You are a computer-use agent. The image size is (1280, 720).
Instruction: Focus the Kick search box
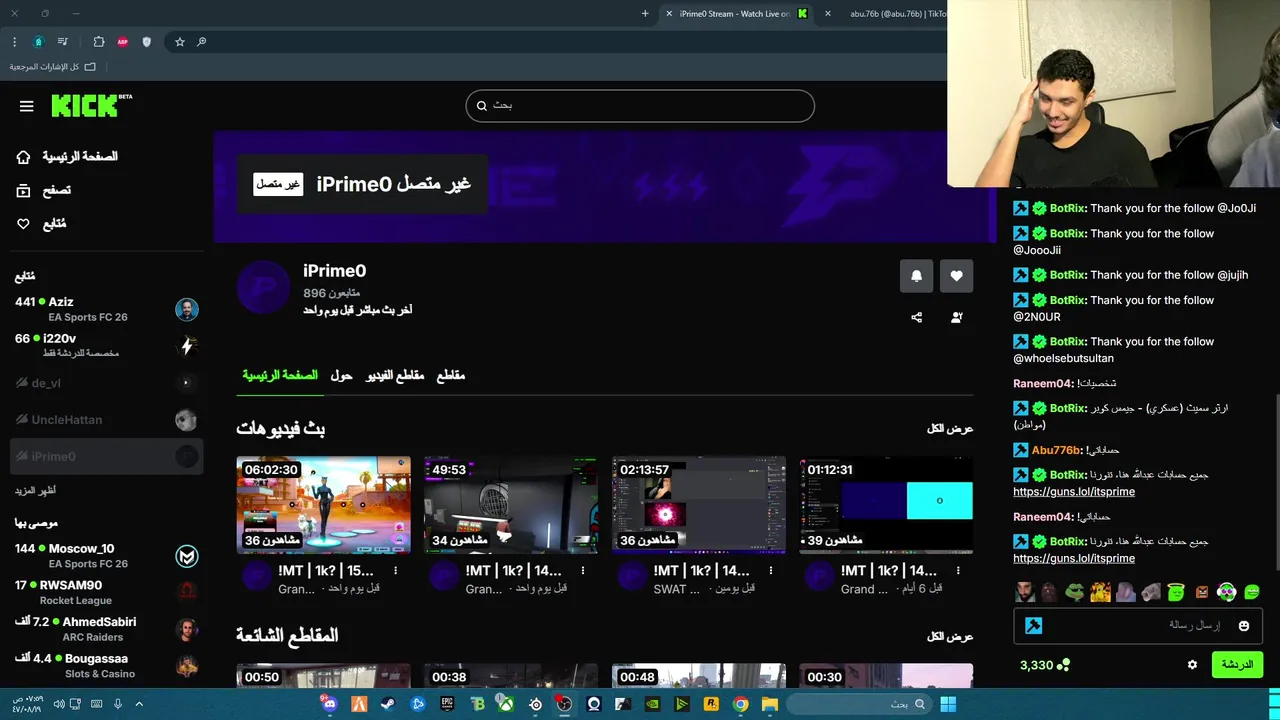click(x=640, y=106)
